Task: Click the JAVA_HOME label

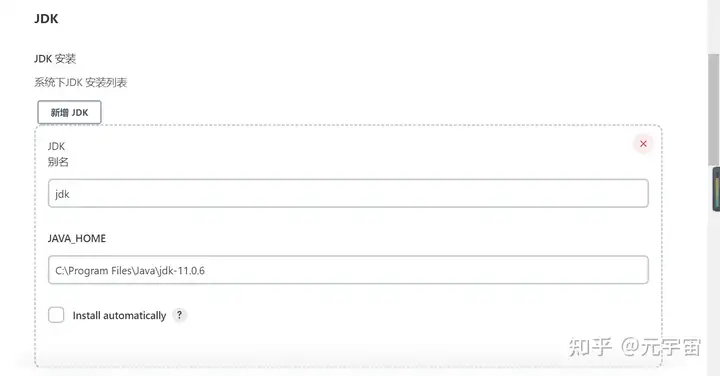Action: pyautogui.click(x=77, y=238)
